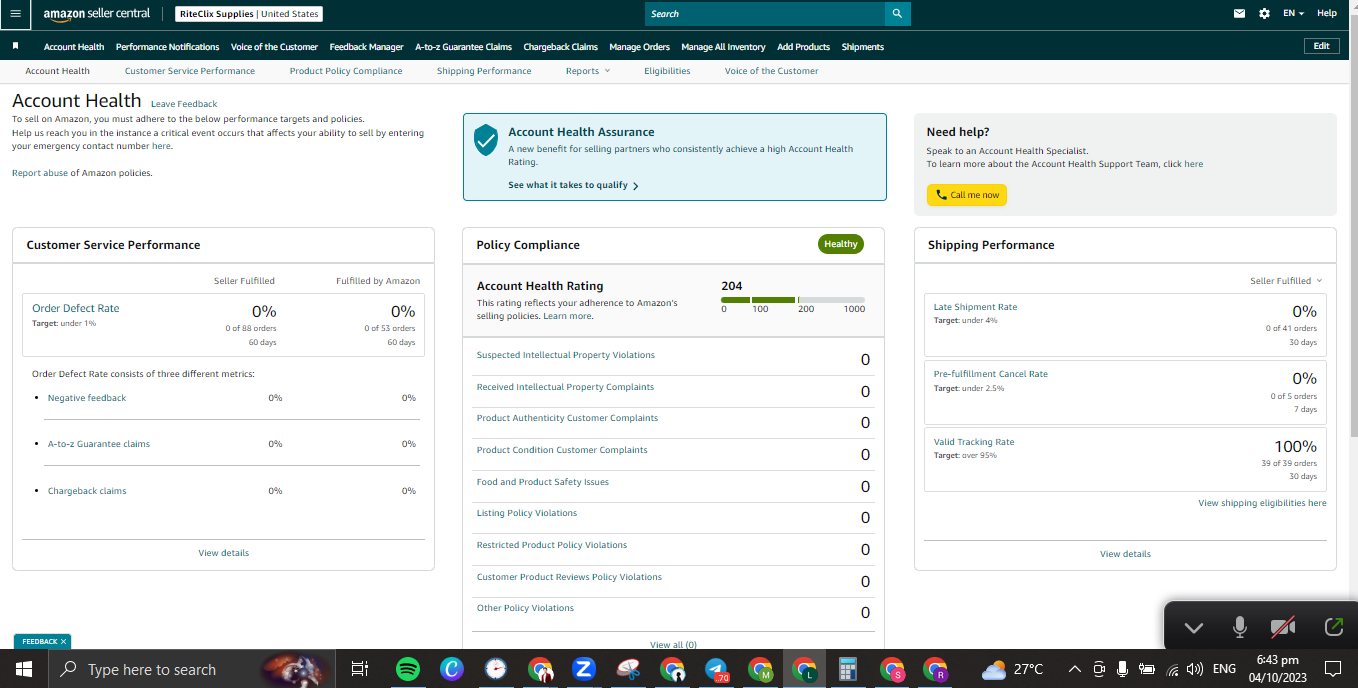Close the FEEDBACK tab widget

[x=63, y=641]
